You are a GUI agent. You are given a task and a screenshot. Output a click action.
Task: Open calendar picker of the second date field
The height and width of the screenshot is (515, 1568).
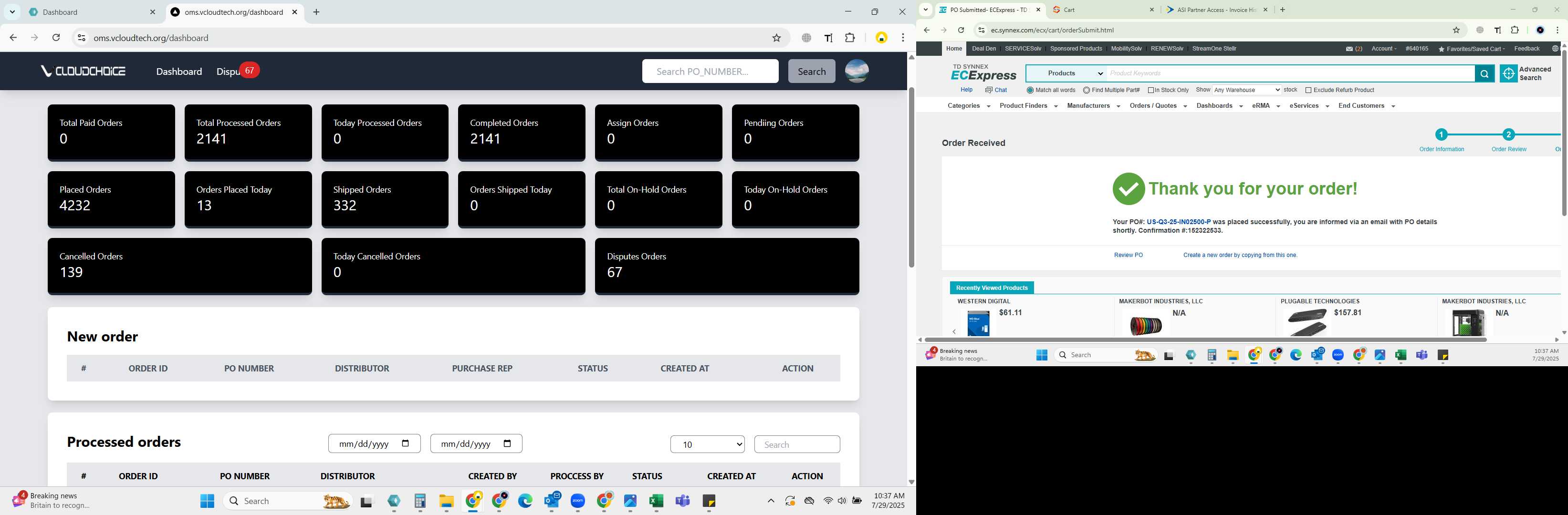point(508,443)
